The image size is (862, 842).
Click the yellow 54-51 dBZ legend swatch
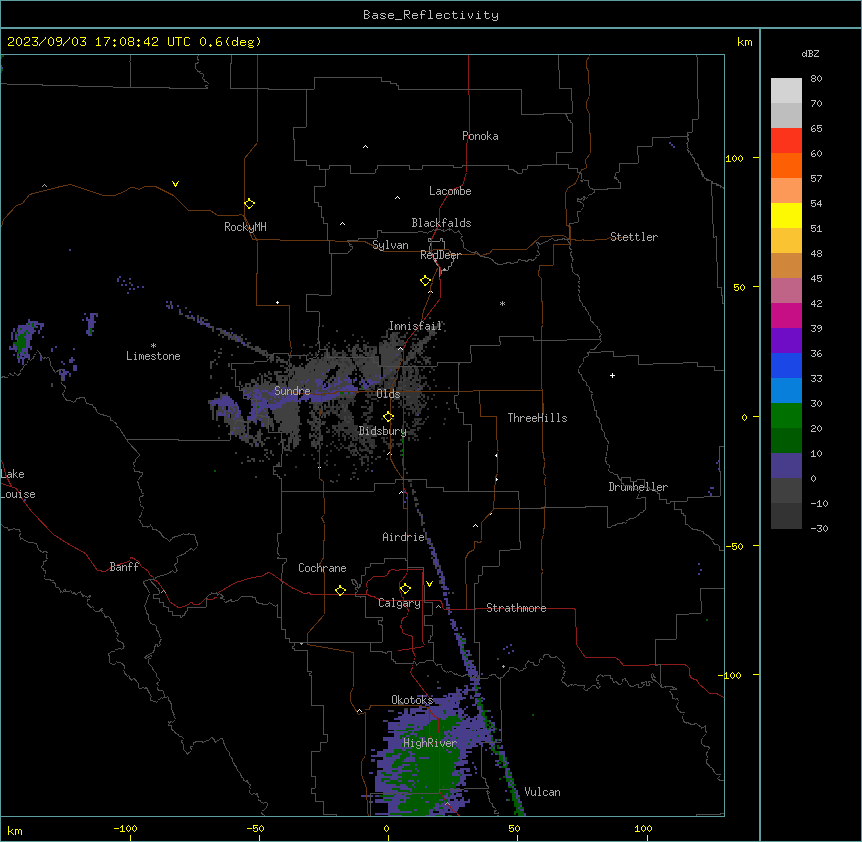tap(786, 215)
